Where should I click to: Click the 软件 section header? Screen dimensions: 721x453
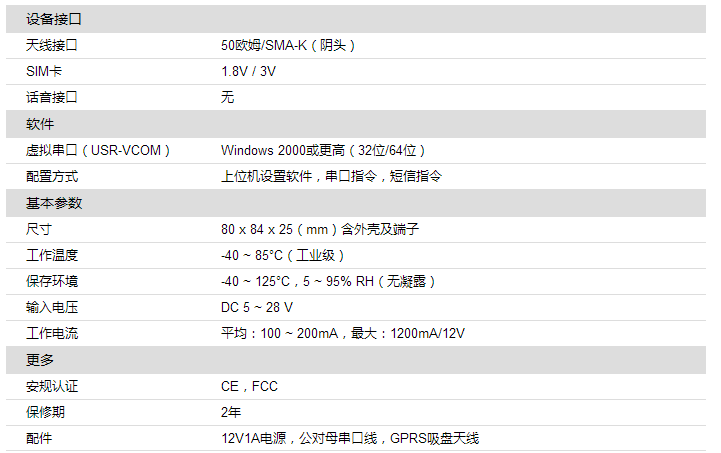40,124
